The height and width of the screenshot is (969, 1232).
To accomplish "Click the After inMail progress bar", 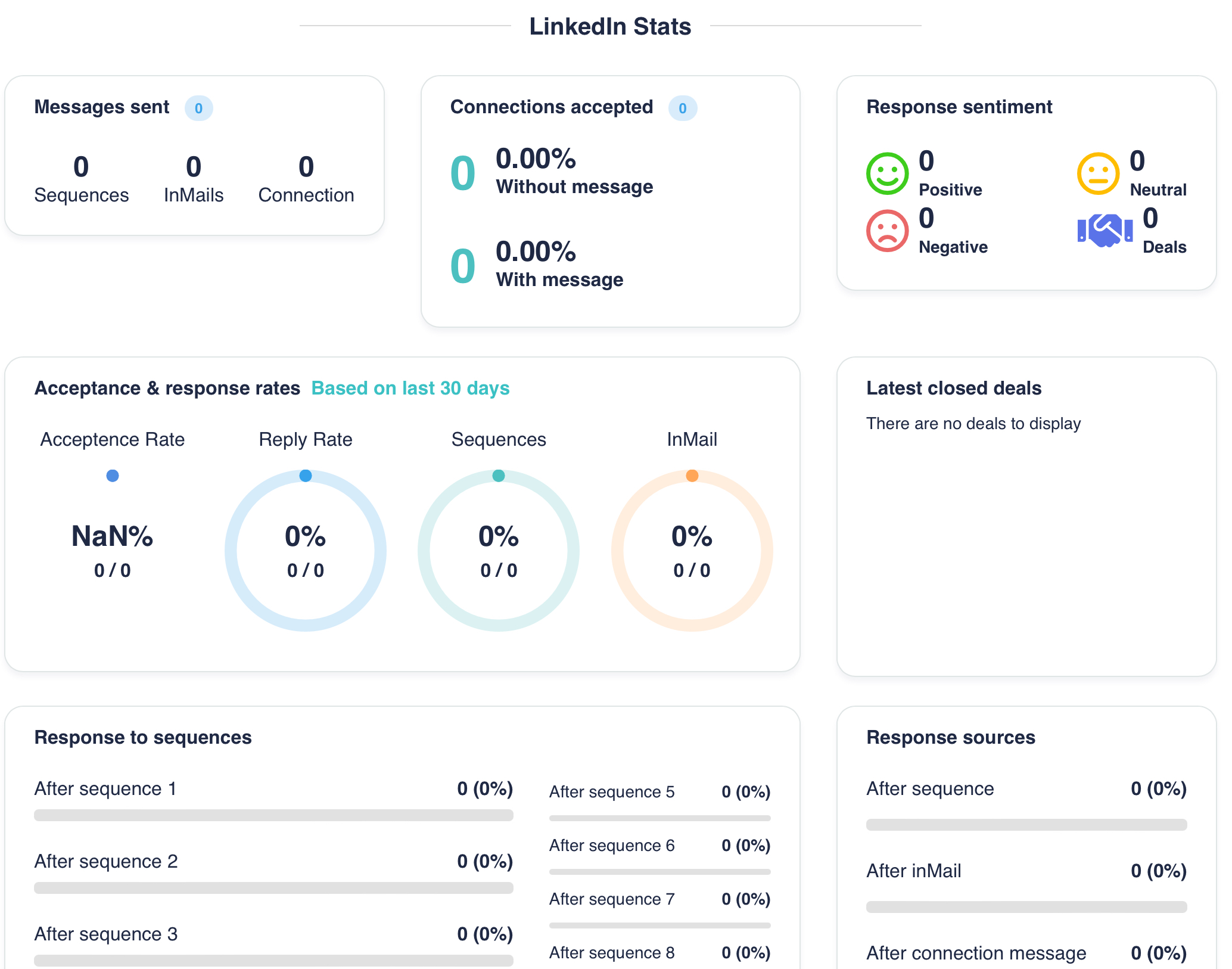I will click(1026, 907).
